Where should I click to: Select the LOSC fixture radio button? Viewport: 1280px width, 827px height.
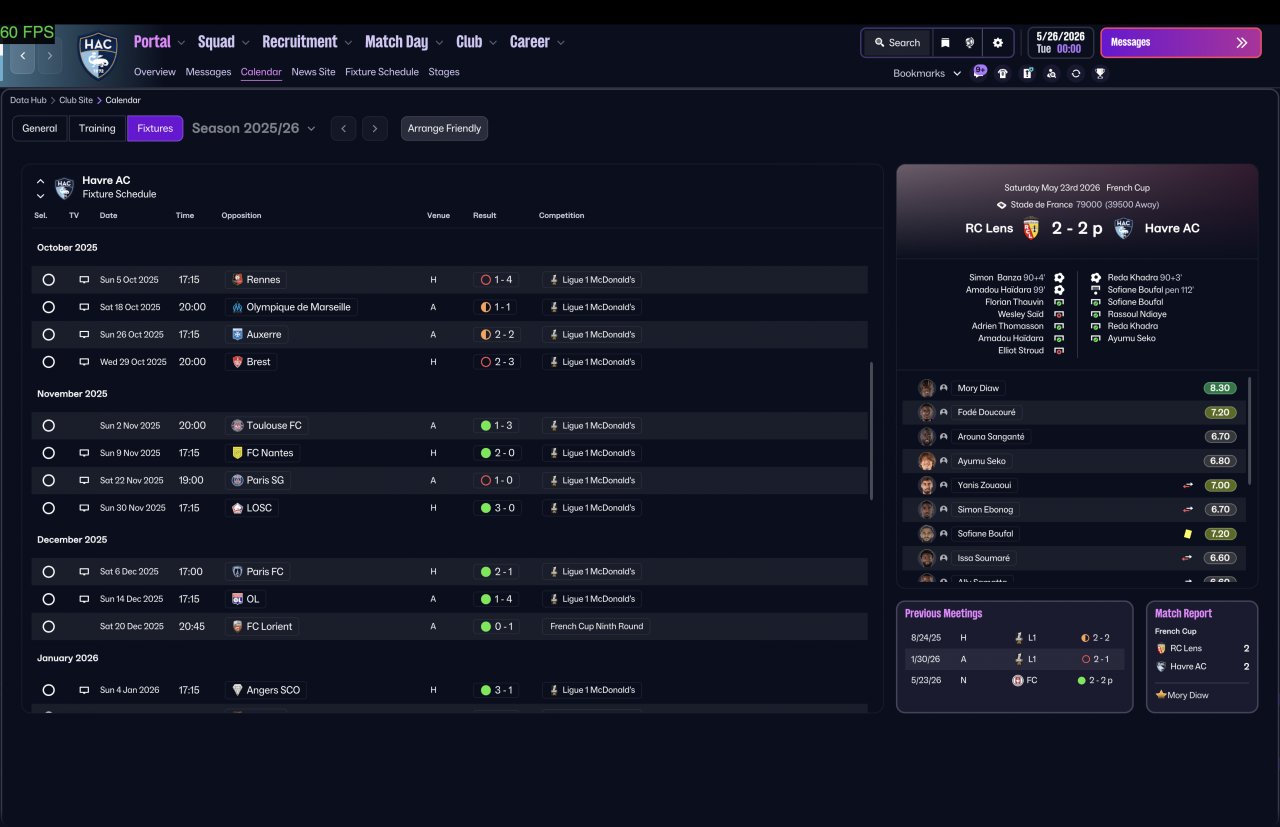(48, 508)
